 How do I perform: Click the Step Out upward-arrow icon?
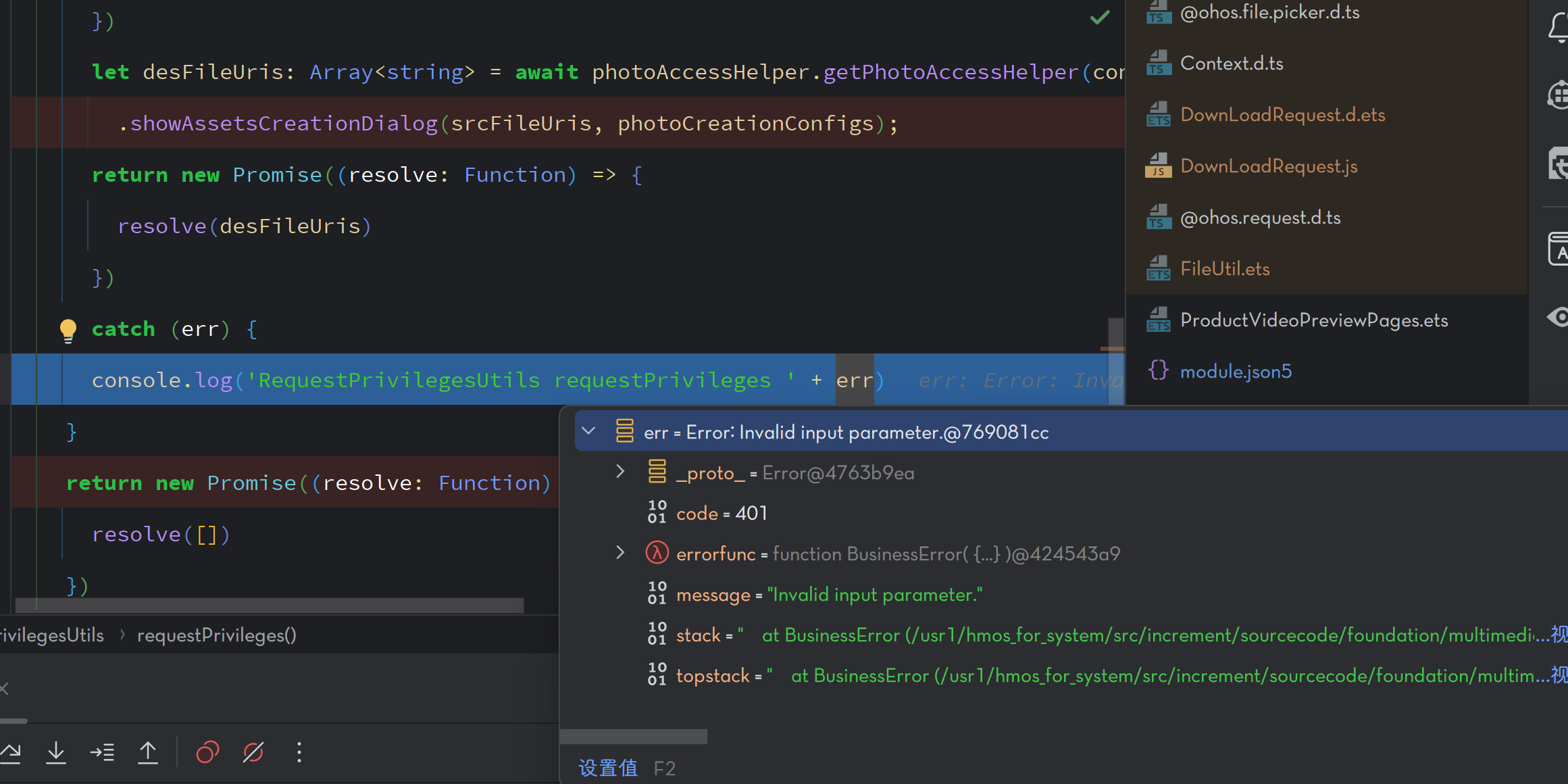click(148, 752)
